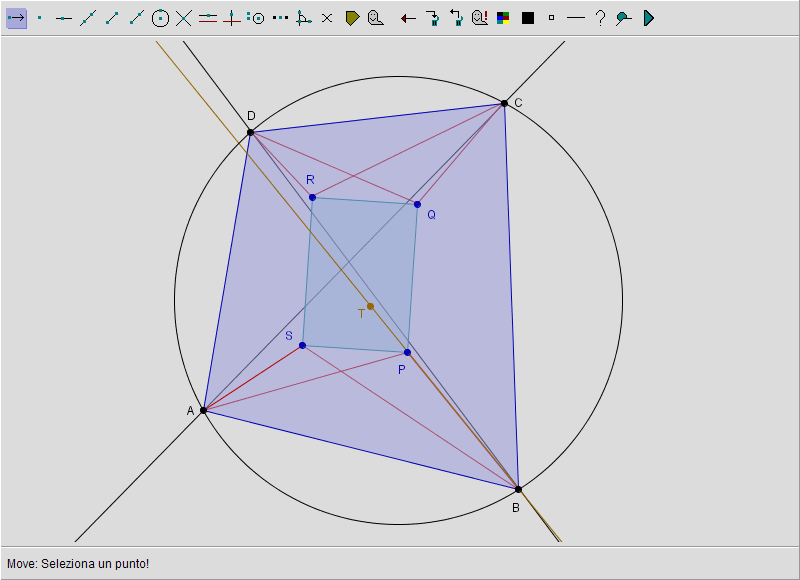Click the teal play triangle icon

[648, 18]
